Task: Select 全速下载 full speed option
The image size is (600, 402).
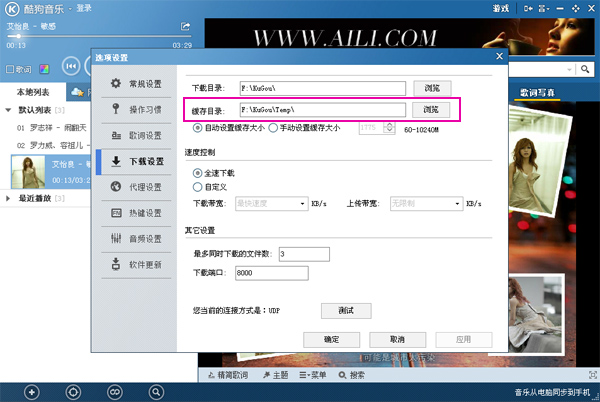Action: pyautogui.click(x=214, y=173)
